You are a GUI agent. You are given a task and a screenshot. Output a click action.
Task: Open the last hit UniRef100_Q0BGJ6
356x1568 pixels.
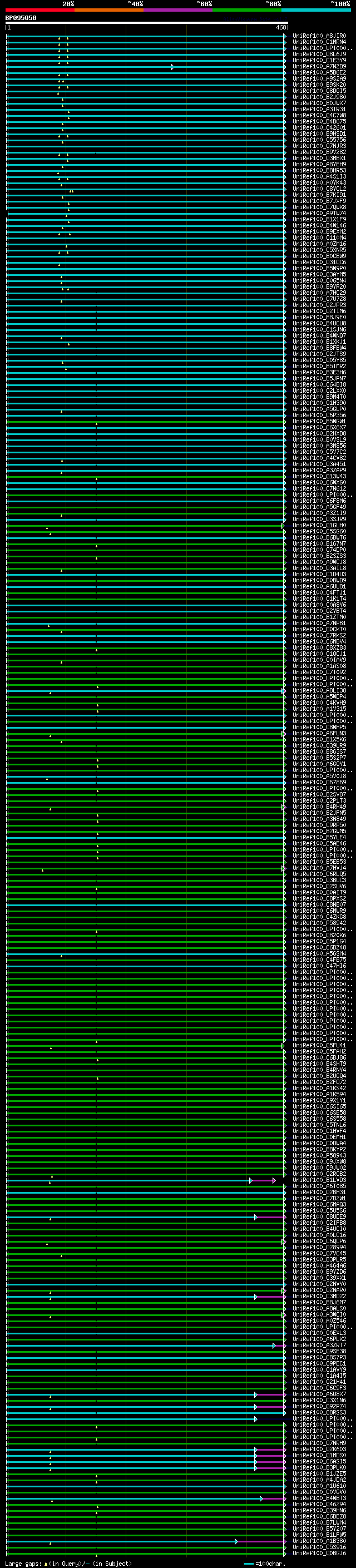coord(319,1553)
